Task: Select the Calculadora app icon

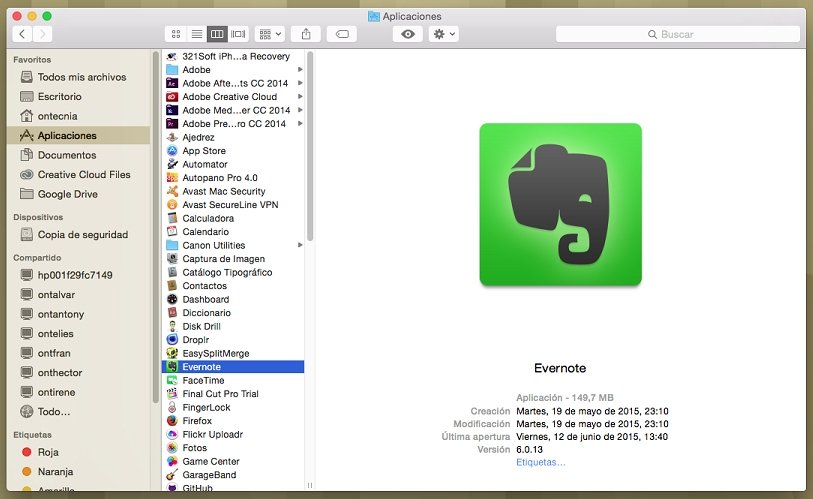Action: [172, 218]
